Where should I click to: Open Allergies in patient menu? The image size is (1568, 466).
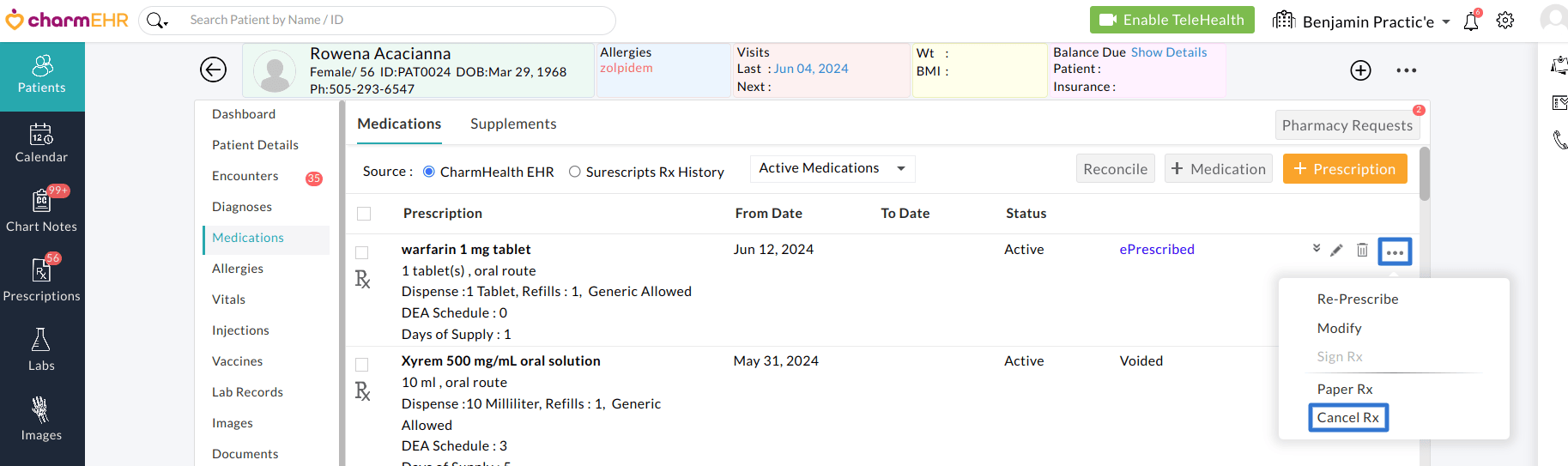[238, 269]
